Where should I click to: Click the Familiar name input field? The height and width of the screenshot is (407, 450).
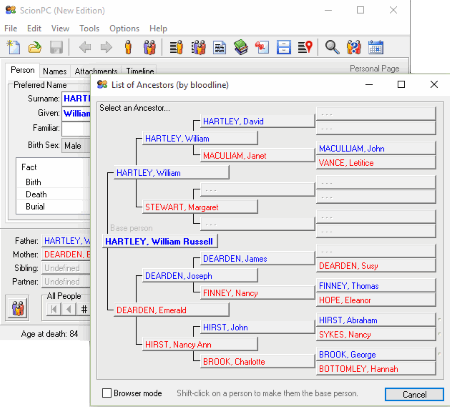click(76, 128)
